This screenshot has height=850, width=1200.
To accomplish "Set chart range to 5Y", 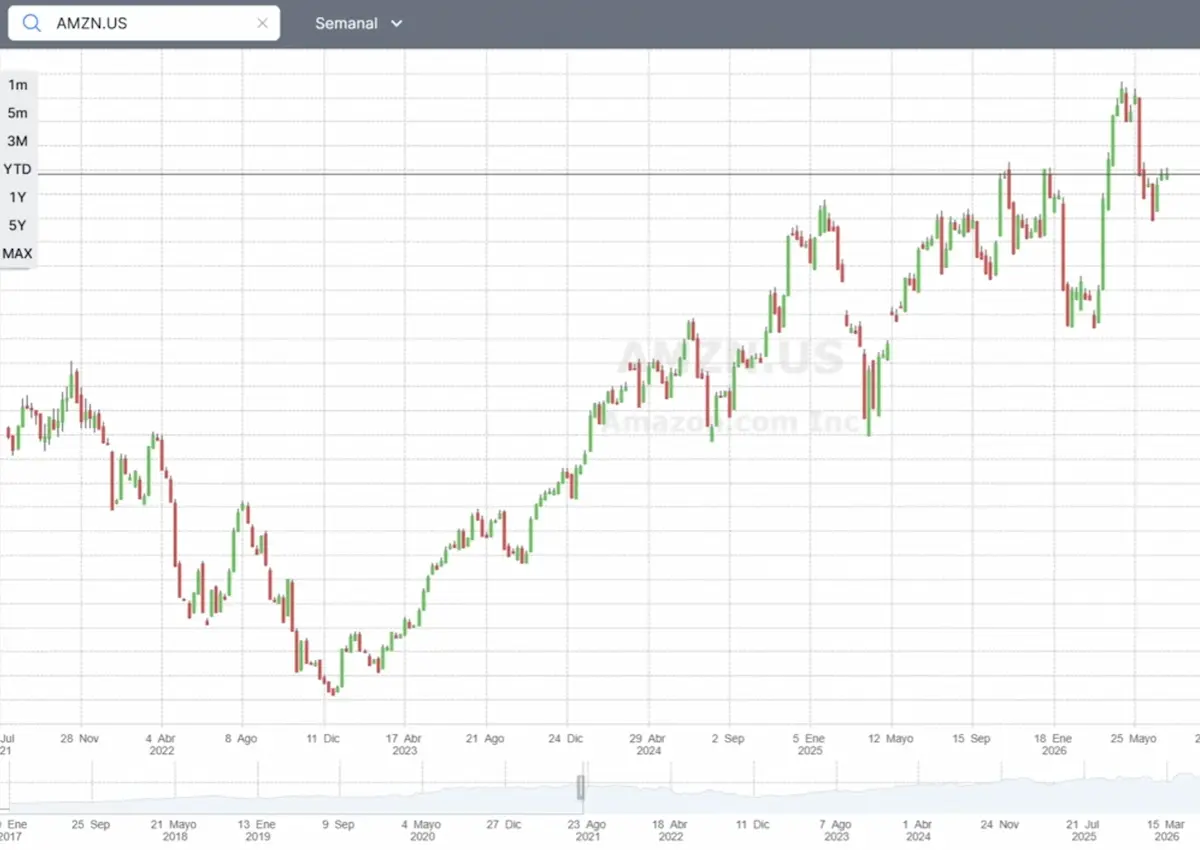I will click(x=18, y=225).
